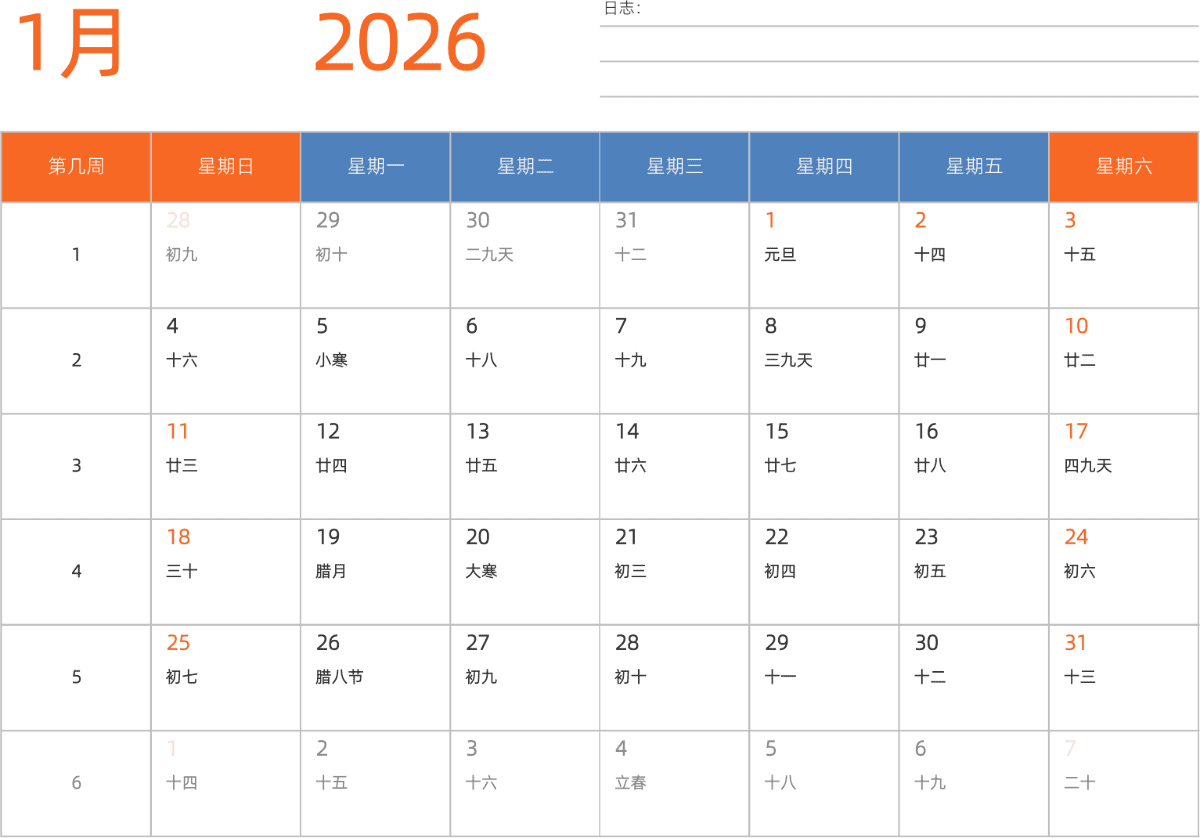This screenshot has width=1200, height=838.
Task: Click the 日志 notes label
Action: pos(622,9)
